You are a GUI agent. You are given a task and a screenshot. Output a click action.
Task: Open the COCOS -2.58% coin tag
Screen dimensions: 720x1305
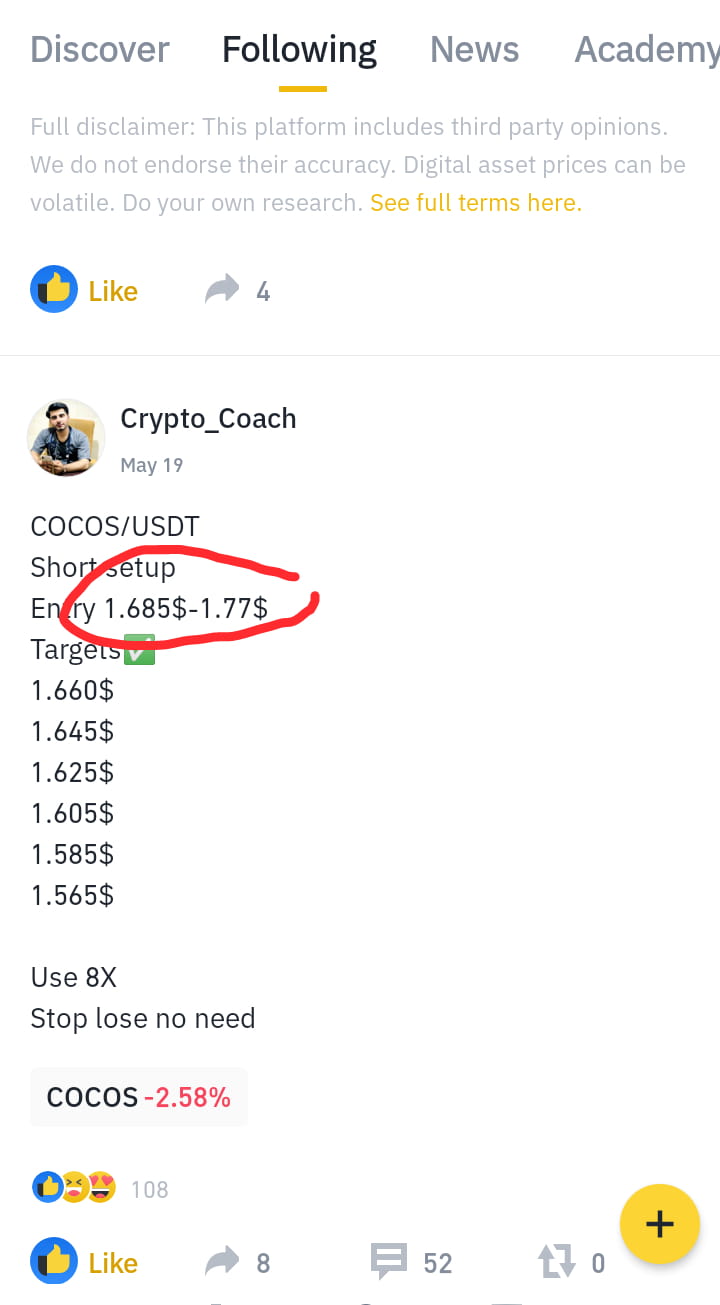(138, 1096)
